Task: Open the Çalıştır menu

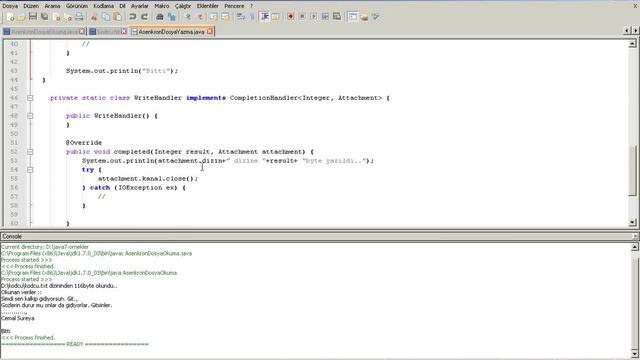Action: (183, 6)
